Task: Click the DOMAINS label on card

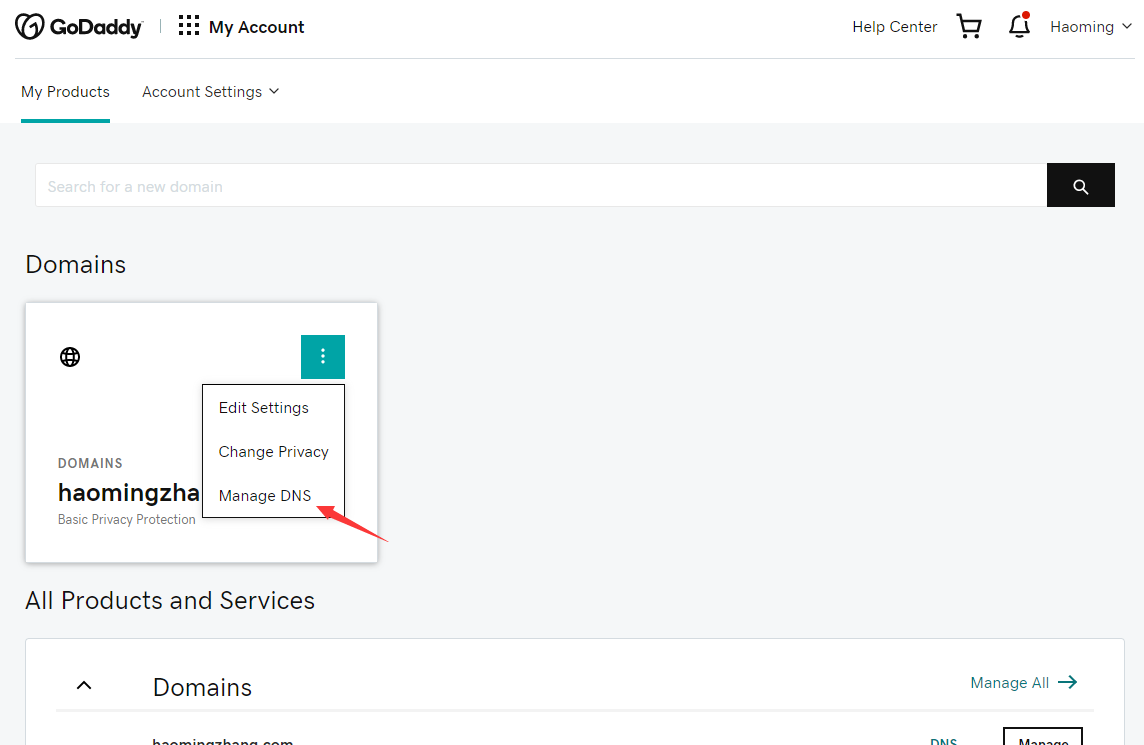Action: coord(90,463)
